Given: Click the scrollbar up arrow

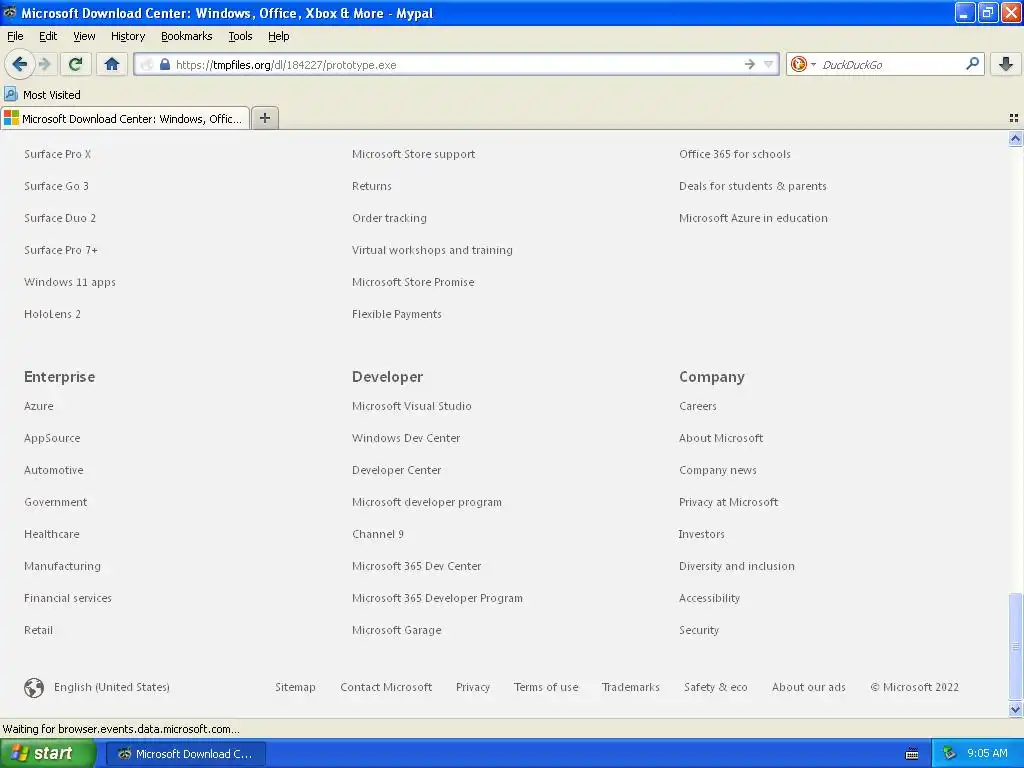Looking at the screenshot, I should coord(1015,138).
